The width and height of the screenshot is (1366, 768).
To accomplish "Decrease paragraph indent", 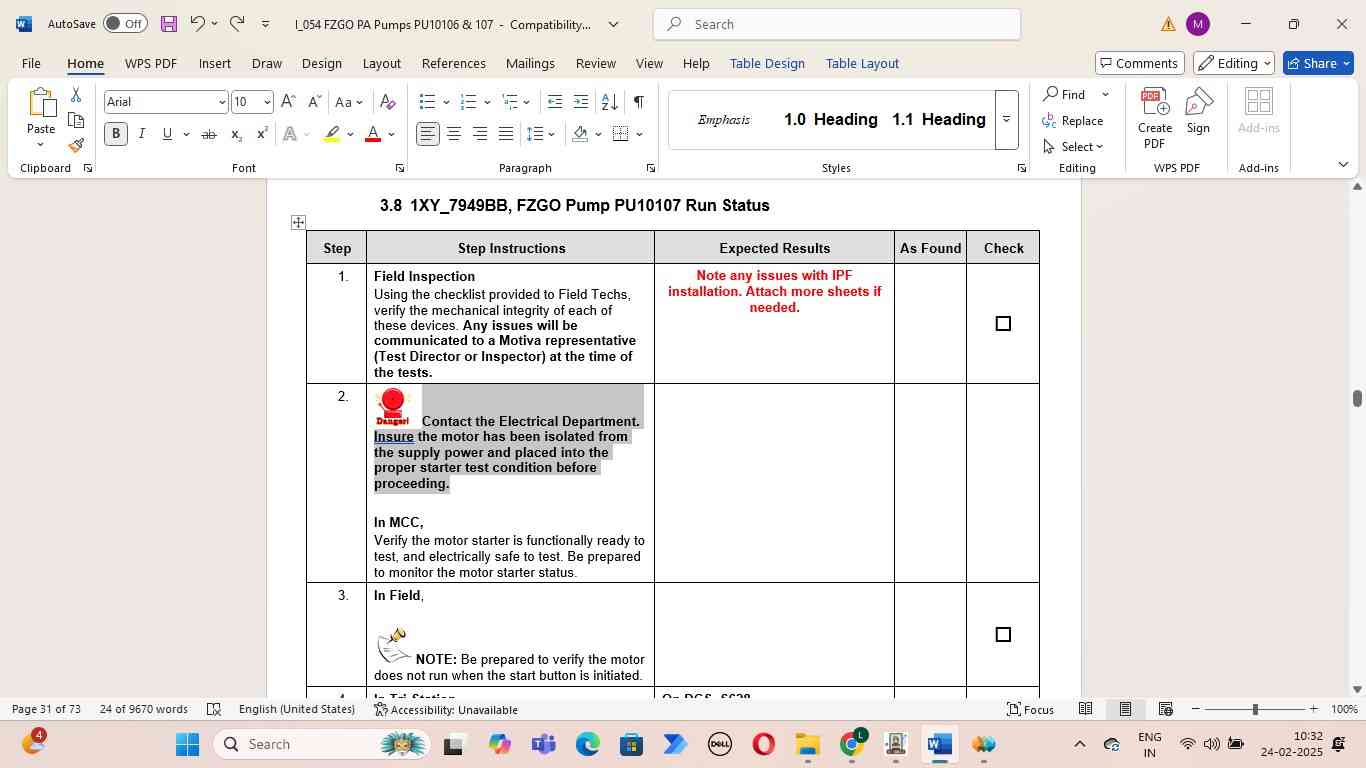I will tap(555, 102).
